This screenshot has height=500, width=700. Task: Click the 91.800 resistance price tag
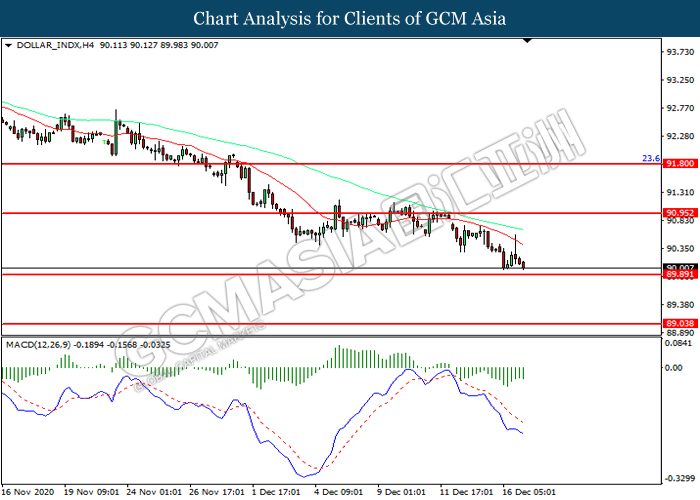(680, 164)
